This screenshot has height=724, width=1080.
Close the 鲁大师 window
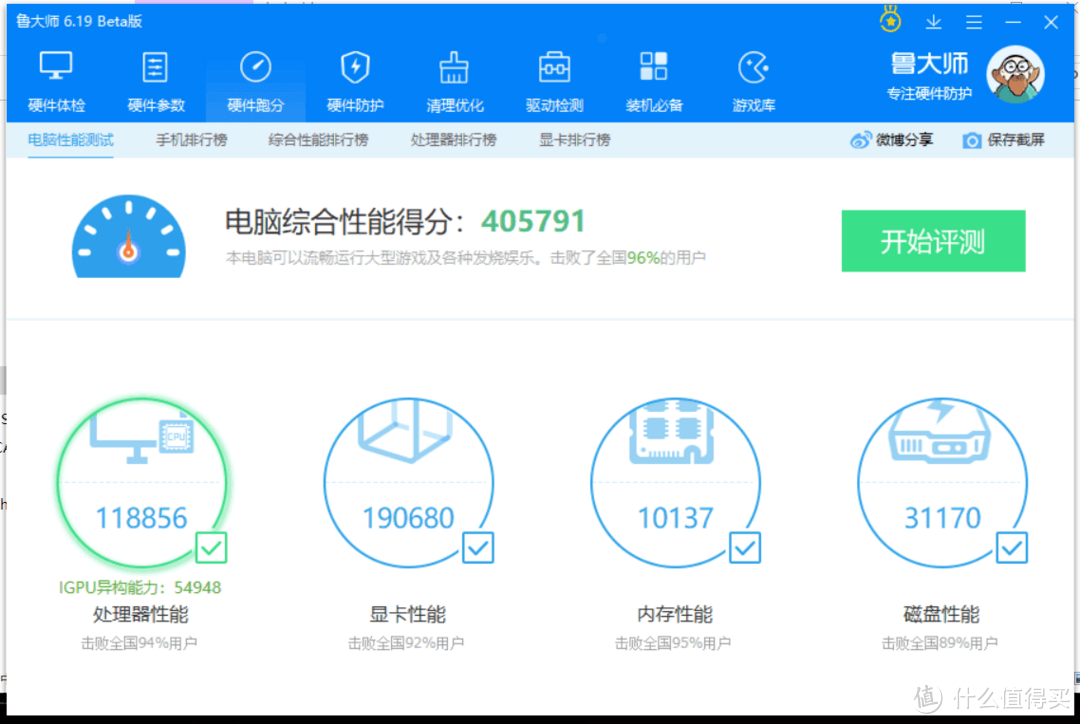click(1051, 22)
